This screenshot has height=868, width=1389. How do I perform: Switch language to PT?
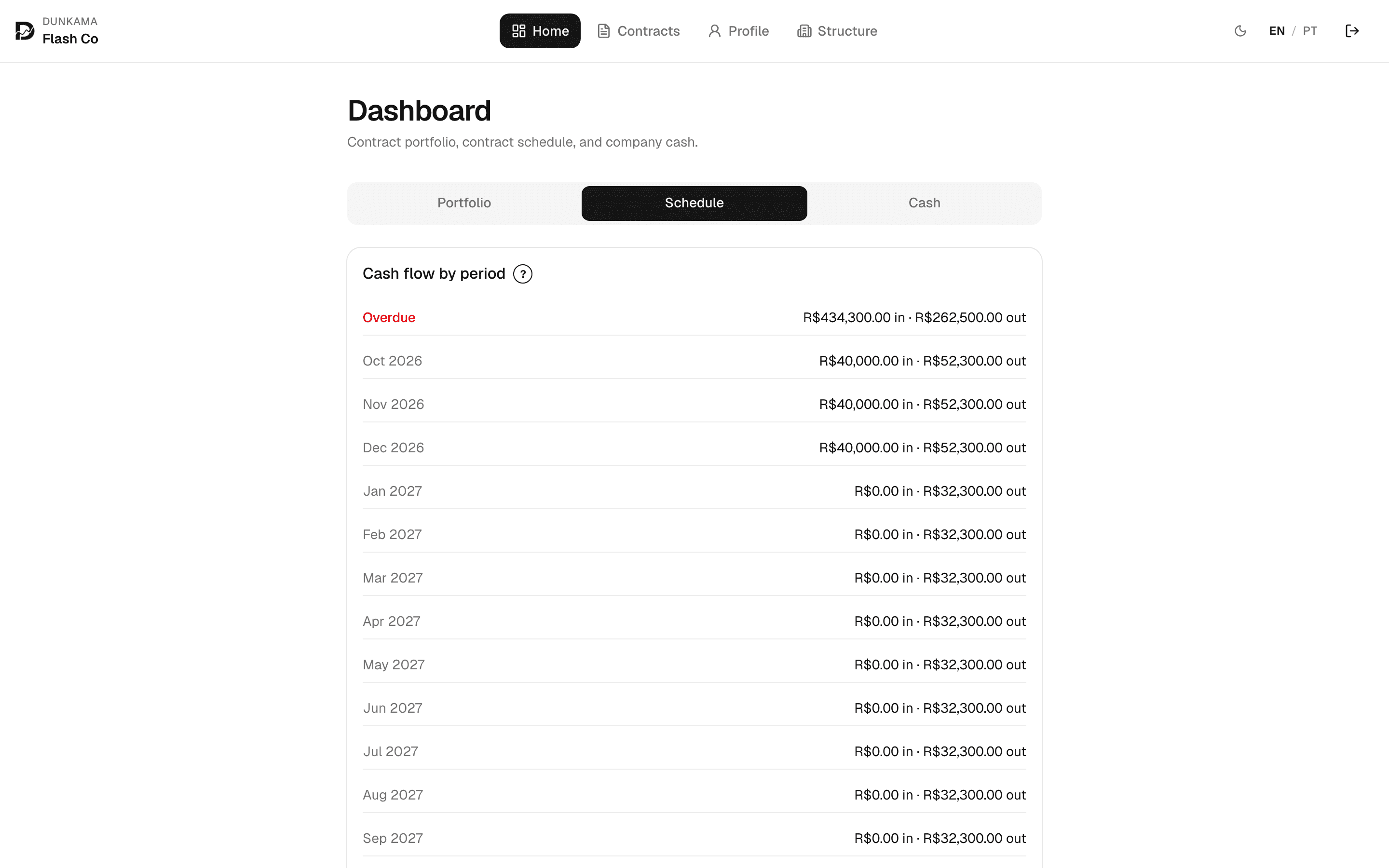pyautogui.click(x=1310, y=31)
